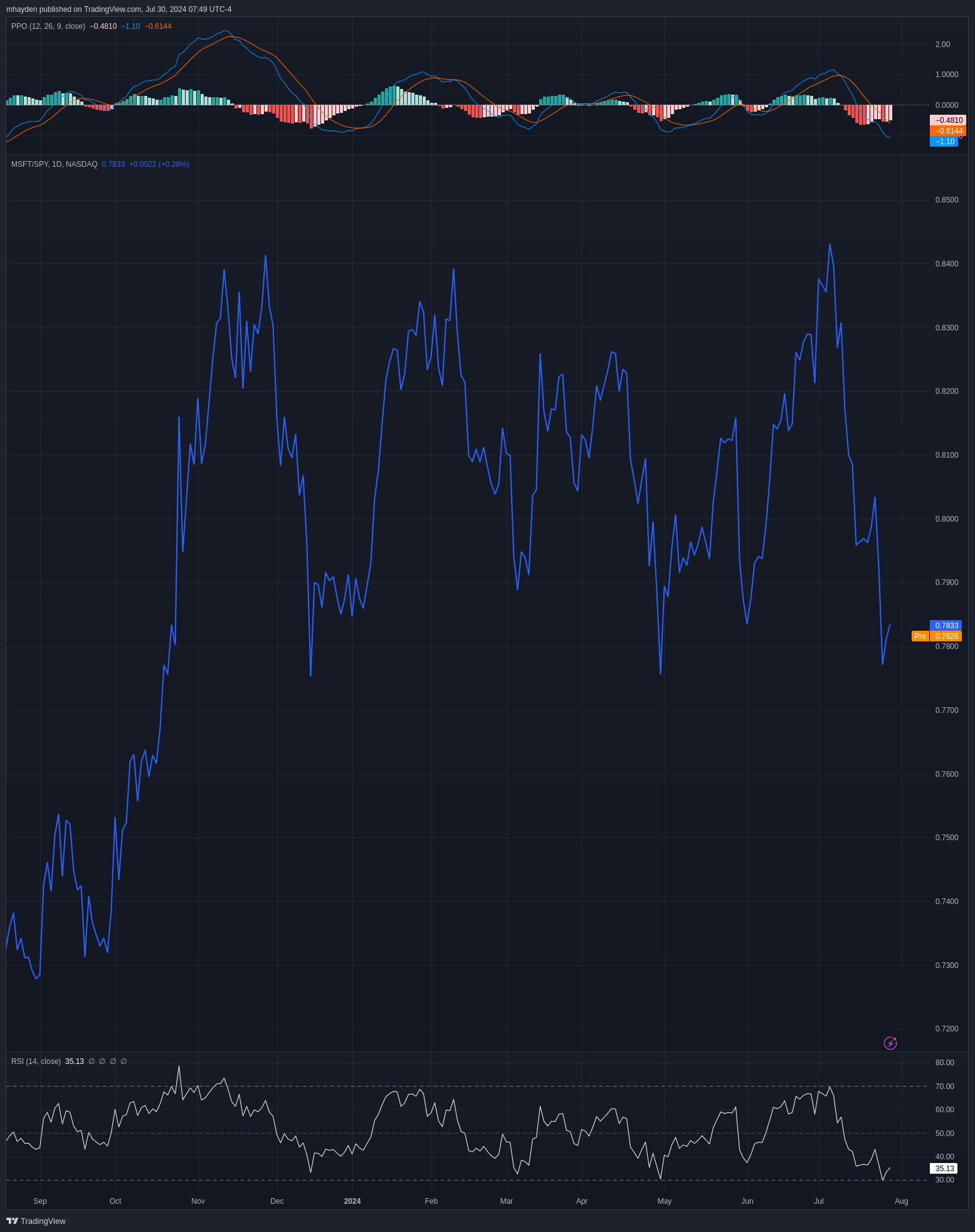Click the purple lightning bolt events icon
Image resolution: width=975 pixels, height=1232 pixels.
(x=890, y=1043)
